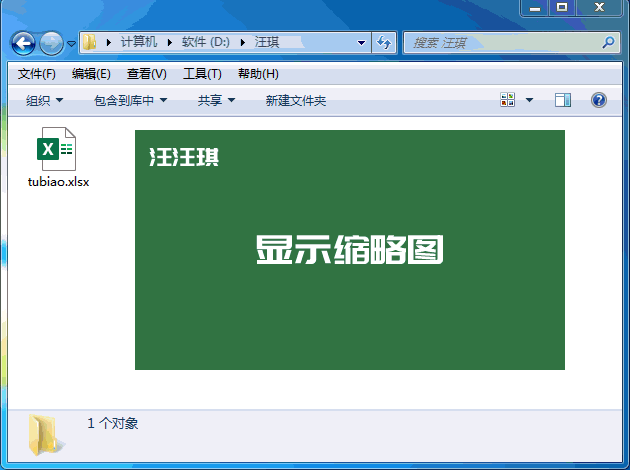The image size is (630, 470).
Task: Go back with the Back arrow button
Action: (x=23, y=43)
